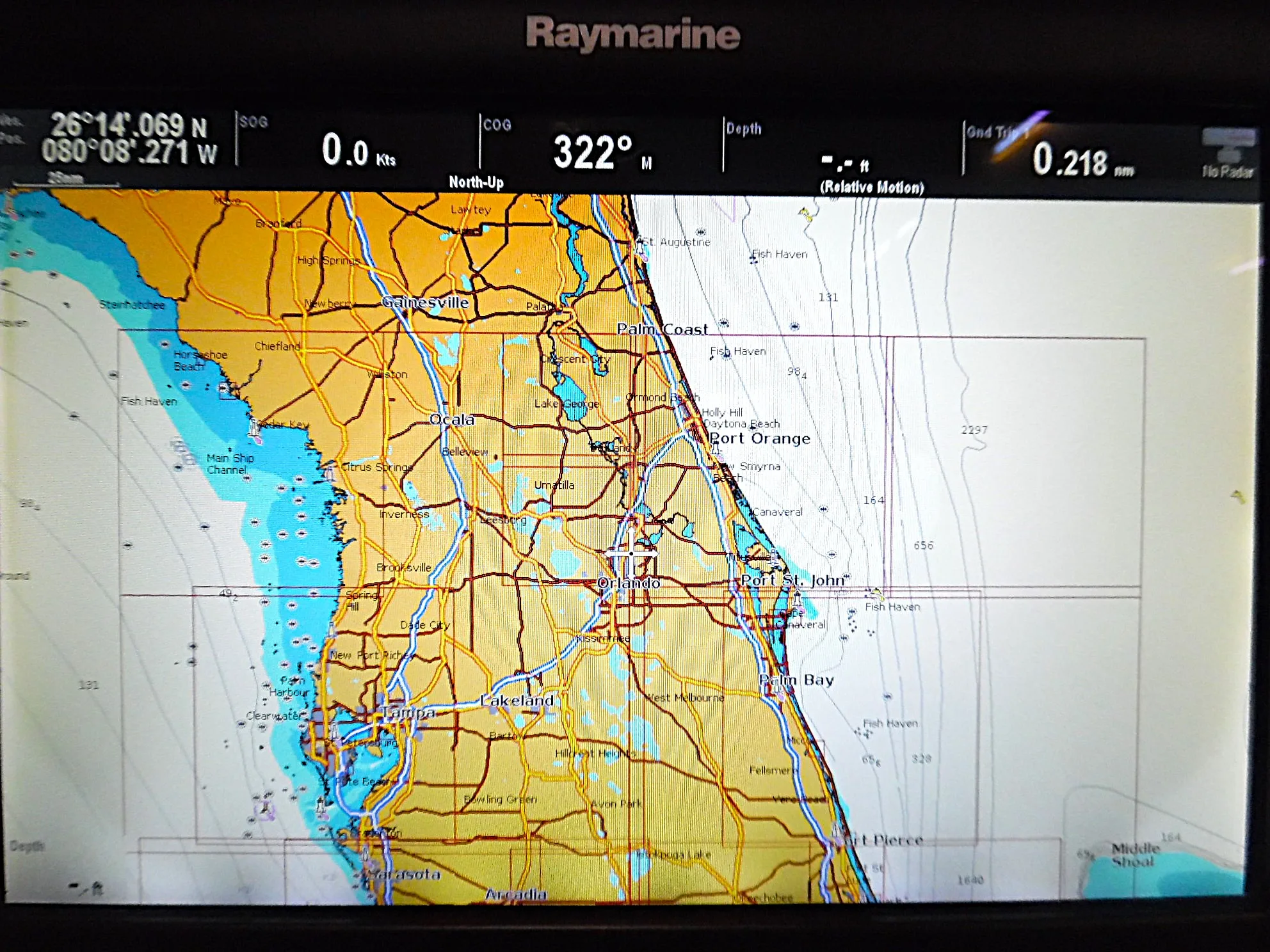Tap the Belleview label
The image size is (1270, 952).
pyautogui.click(x=465, y=452)
